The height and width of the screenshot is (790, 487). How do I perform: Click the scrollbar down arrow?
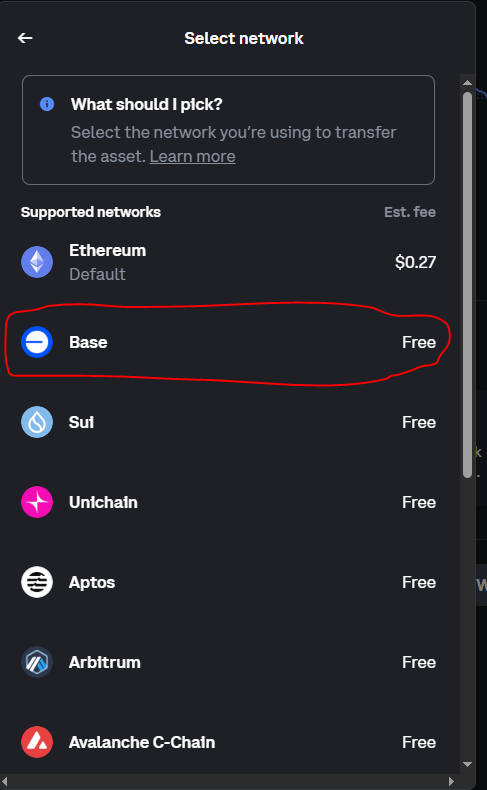coord(467,764)
